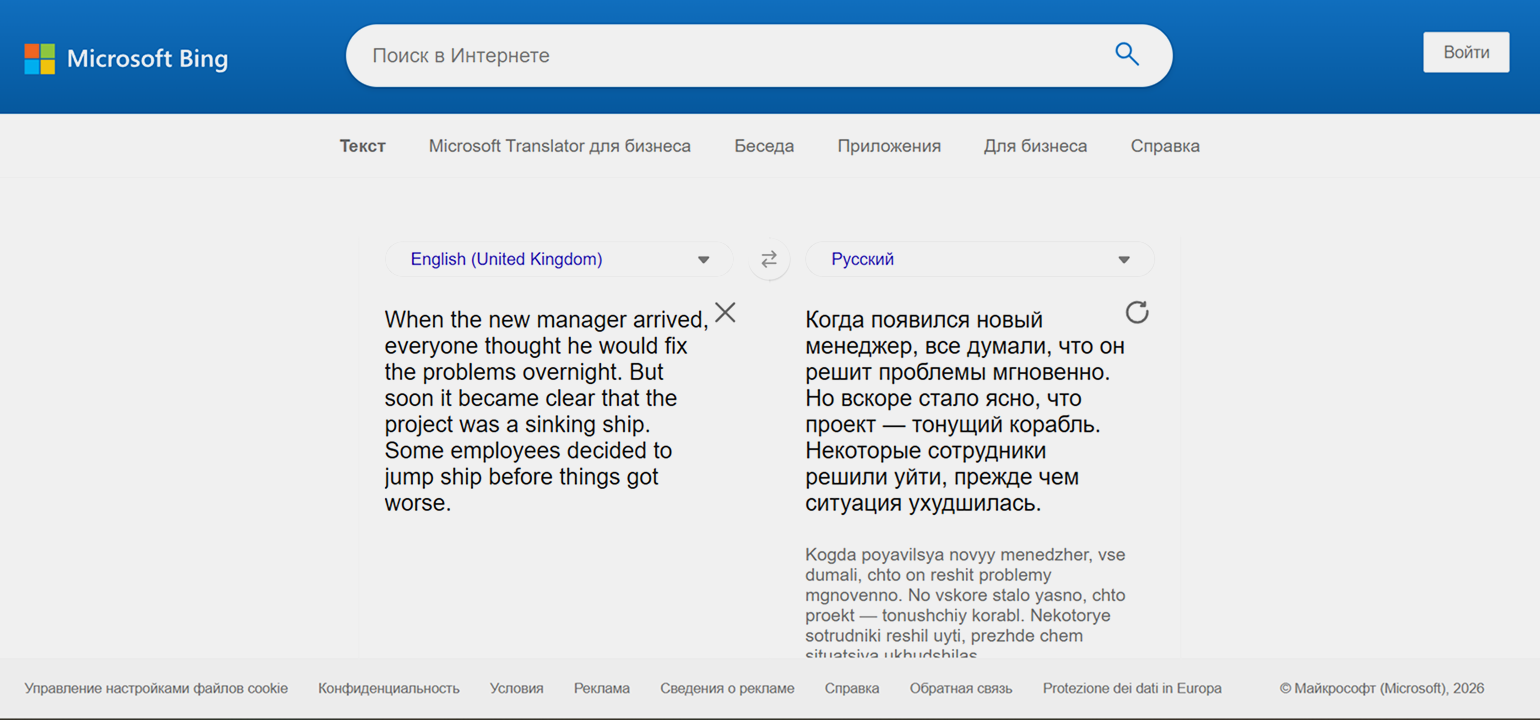This screenshot has height=720, width=1540.
Task: Open Protezione dei dati in Europa link
Action: [x=1131, y=688]
